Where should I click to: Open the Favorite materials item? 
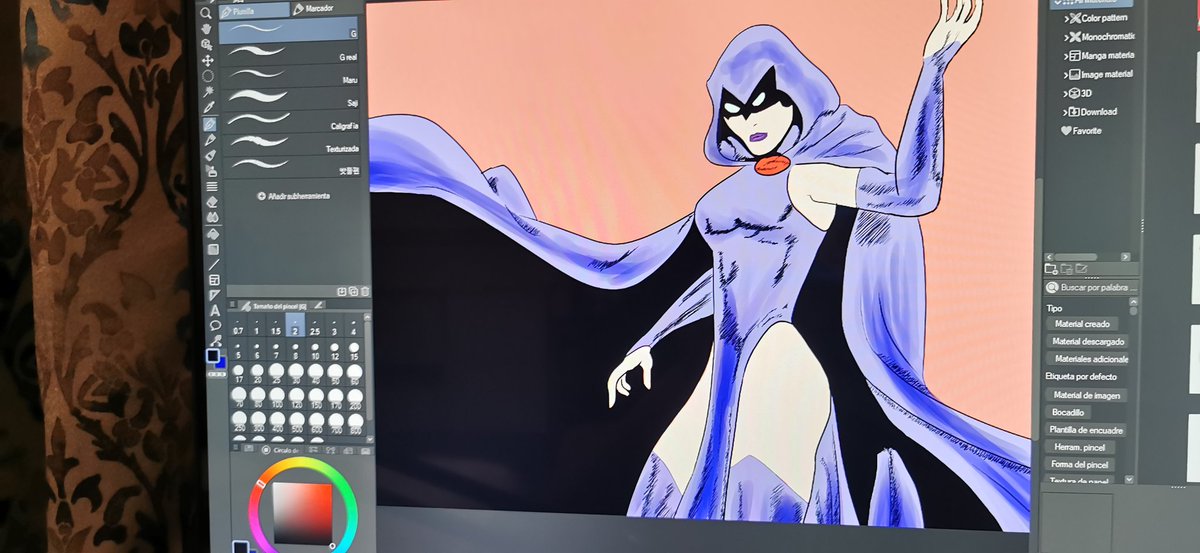point(1081,130)
